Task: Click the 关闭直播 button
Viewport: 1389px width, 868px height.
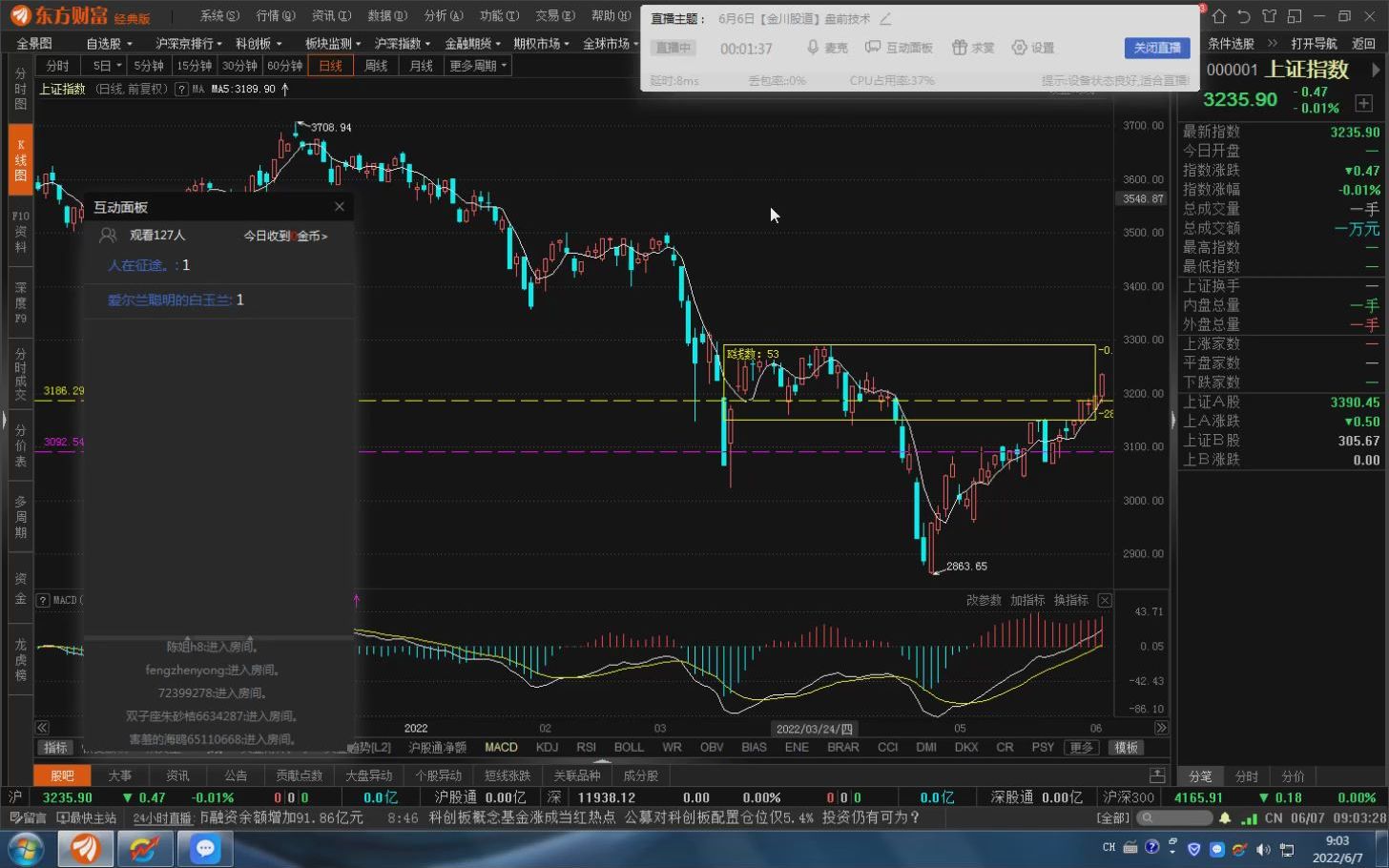Action: [x=1156, y=48]
